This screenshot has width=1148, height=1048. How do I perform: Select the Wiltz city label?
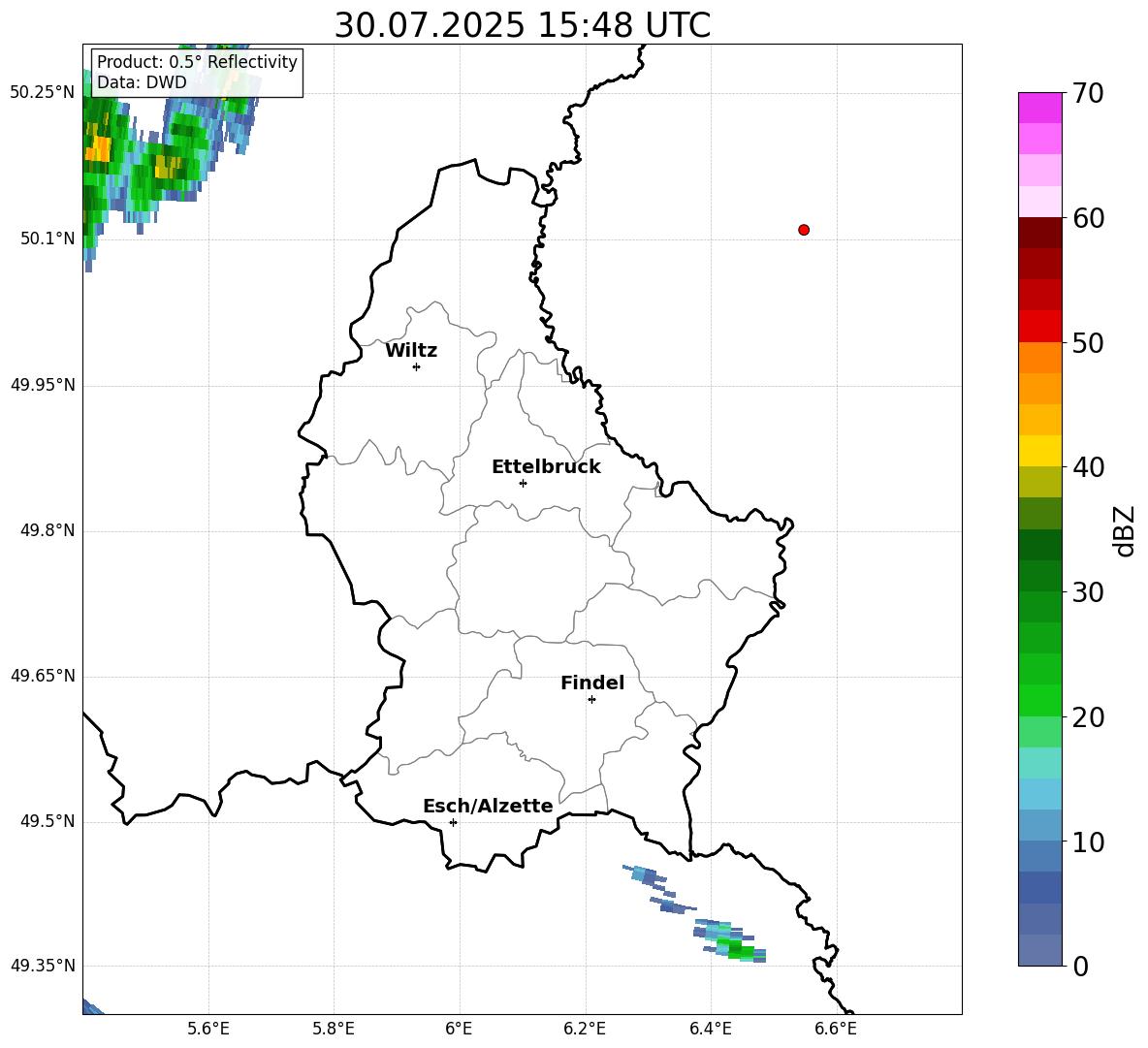click(x=411, y=351)
